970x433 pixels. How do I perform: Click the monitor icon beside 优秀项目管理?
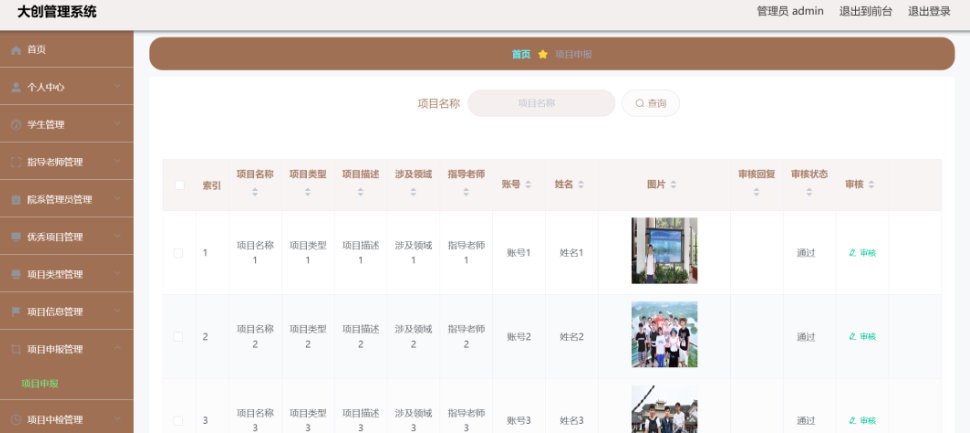coord(16,237)
